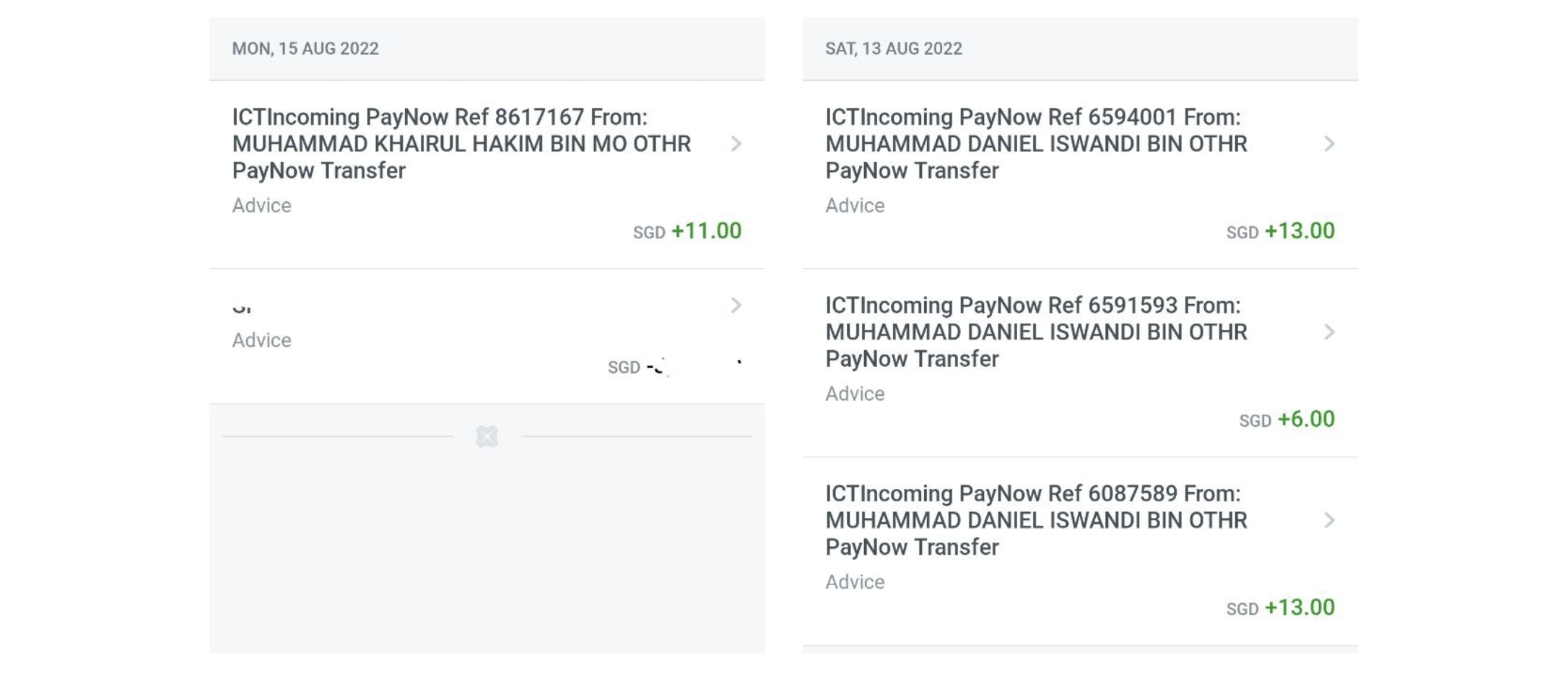The image size is (1568, 679).
Task: Expand the PayNow Ref 6594001 transaction chevron
Action: coord(1329,144)
